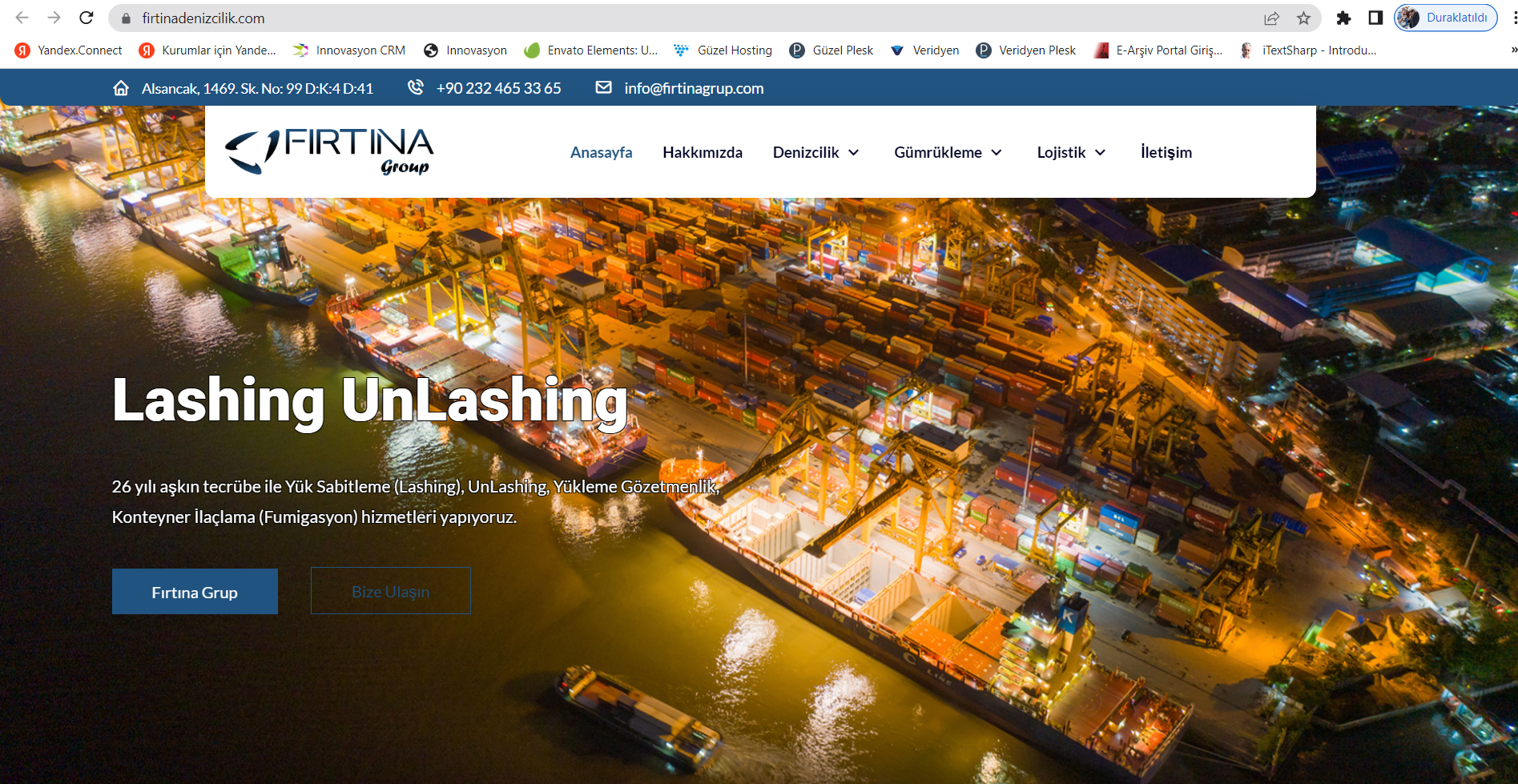Open the Duraklatıldı profile button
The image size is (1518, 784).
1446,18
